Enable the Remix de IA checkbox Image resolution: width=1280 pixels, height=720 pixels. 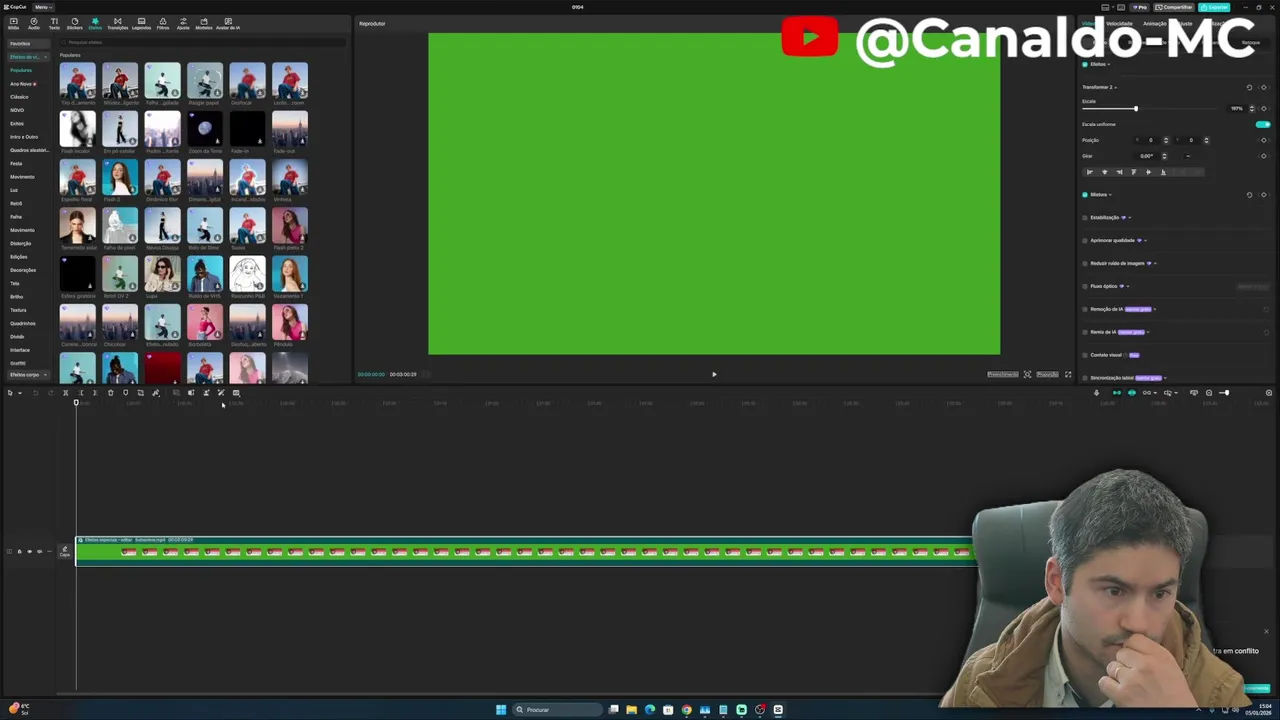(x=1085, y=332)
